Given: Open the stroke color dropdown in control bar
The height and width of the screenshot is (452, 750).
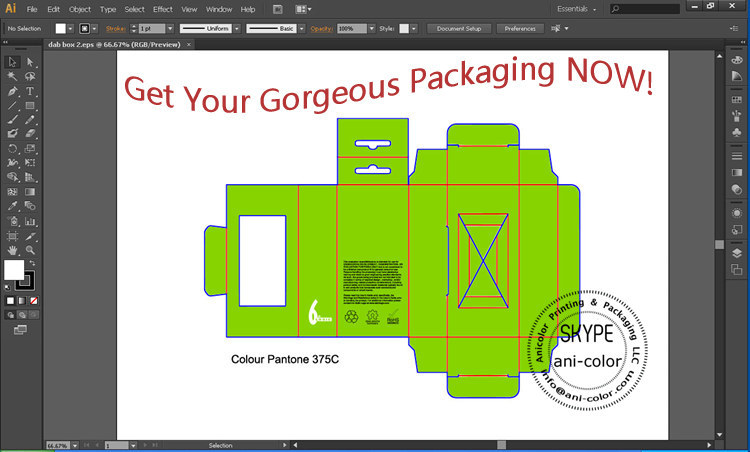Looking at the screenshot, I should coord(94,29).
